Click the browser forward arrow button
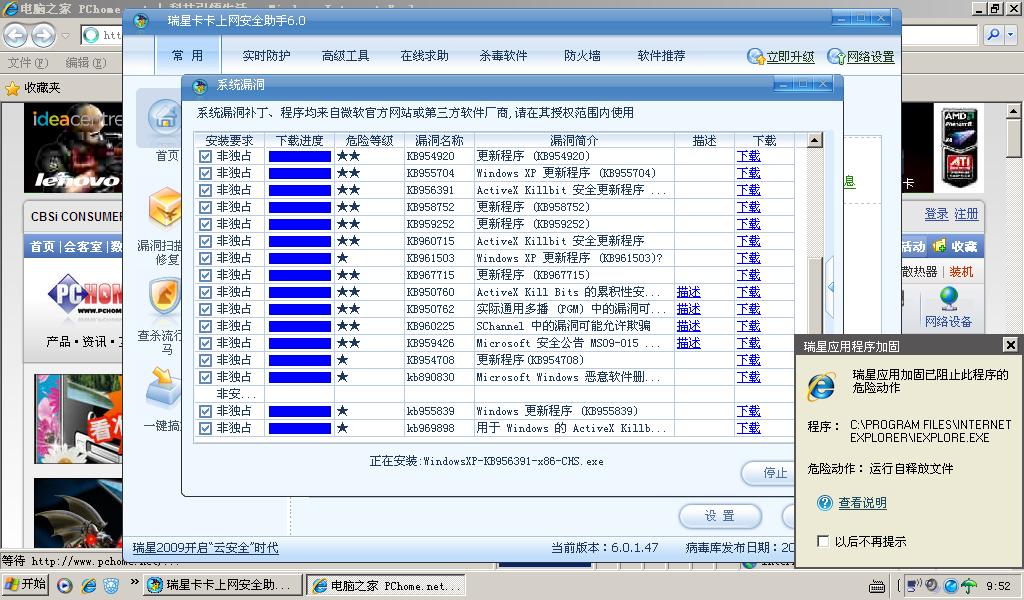 44,35
